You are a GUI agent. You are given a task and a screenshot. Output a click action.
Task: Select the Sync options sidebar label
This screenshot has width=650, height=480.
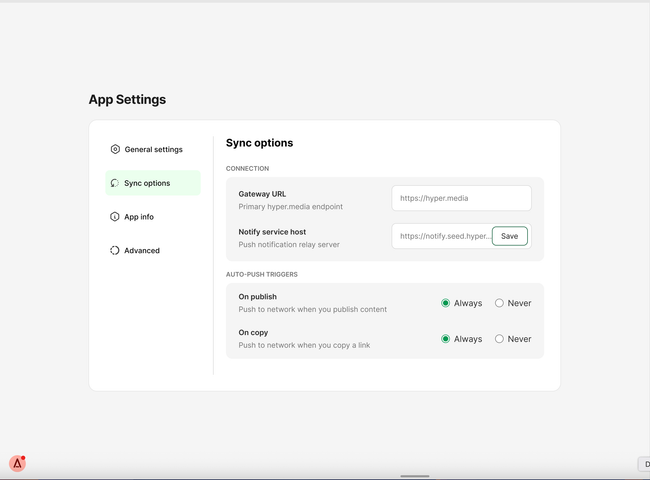[147, 183]
